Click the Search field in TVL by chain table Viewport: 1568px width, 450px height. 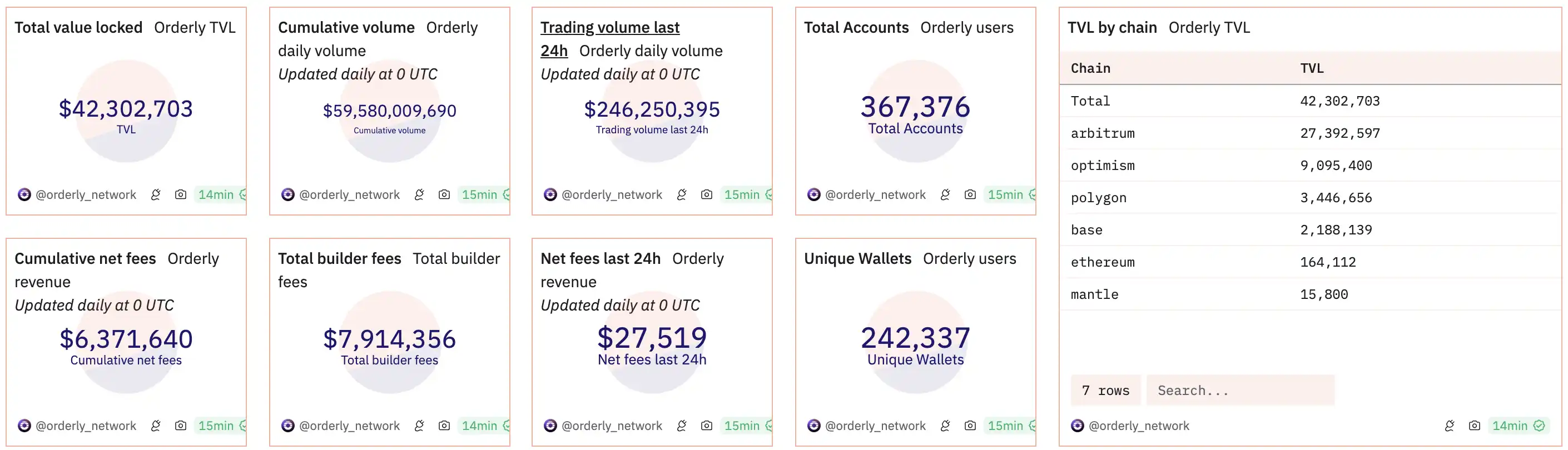click(1239, 391)
